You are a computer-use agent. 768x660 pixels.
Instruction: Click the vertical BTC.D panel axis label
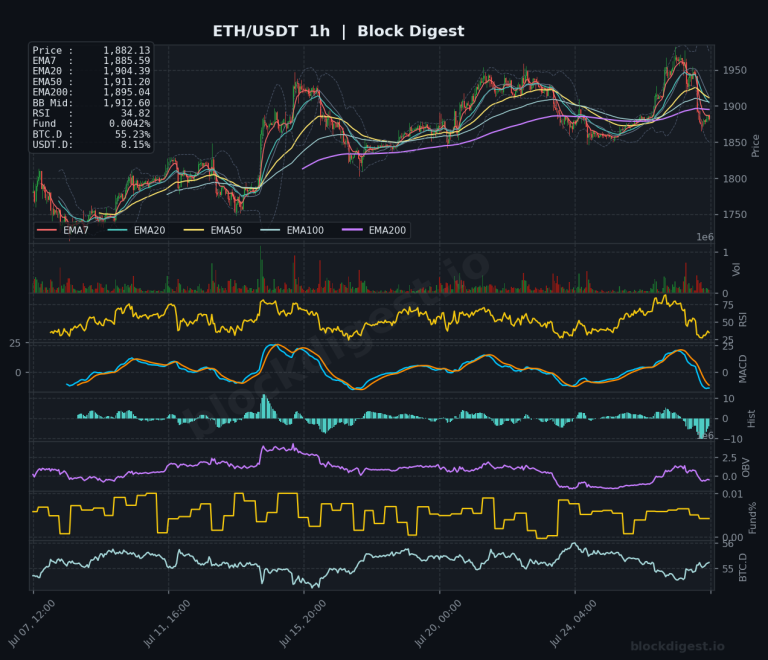(x=743, y=567)
